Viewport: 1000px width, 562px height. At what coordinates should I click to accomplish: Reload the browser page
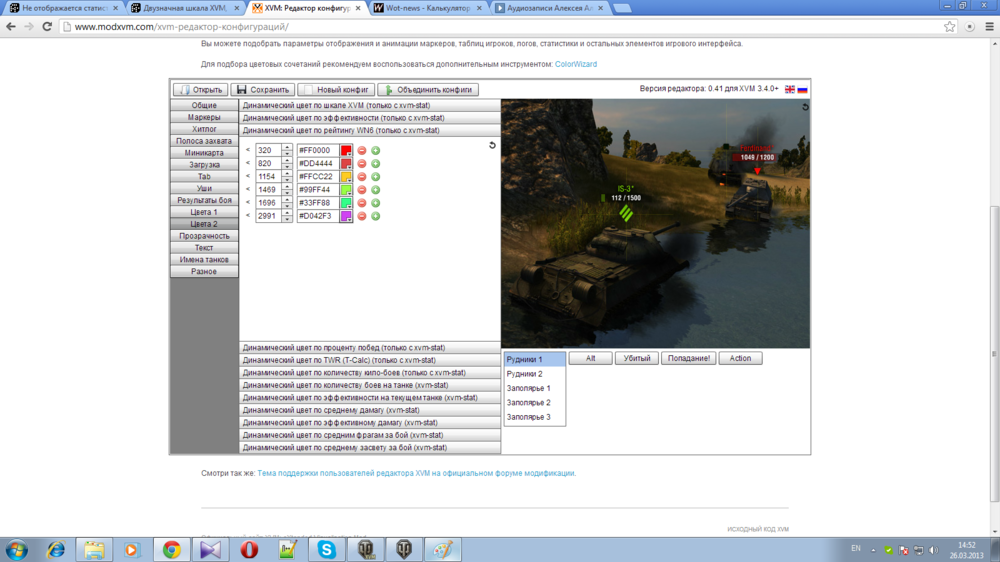(x=47, y=27)
